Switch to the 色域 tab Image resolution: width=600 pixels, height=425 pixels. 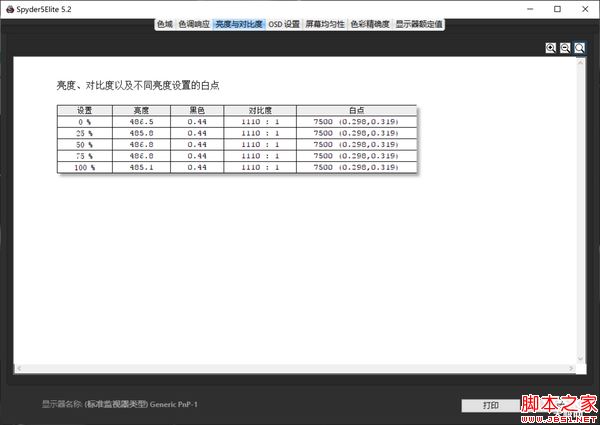(x=165, y=24)
